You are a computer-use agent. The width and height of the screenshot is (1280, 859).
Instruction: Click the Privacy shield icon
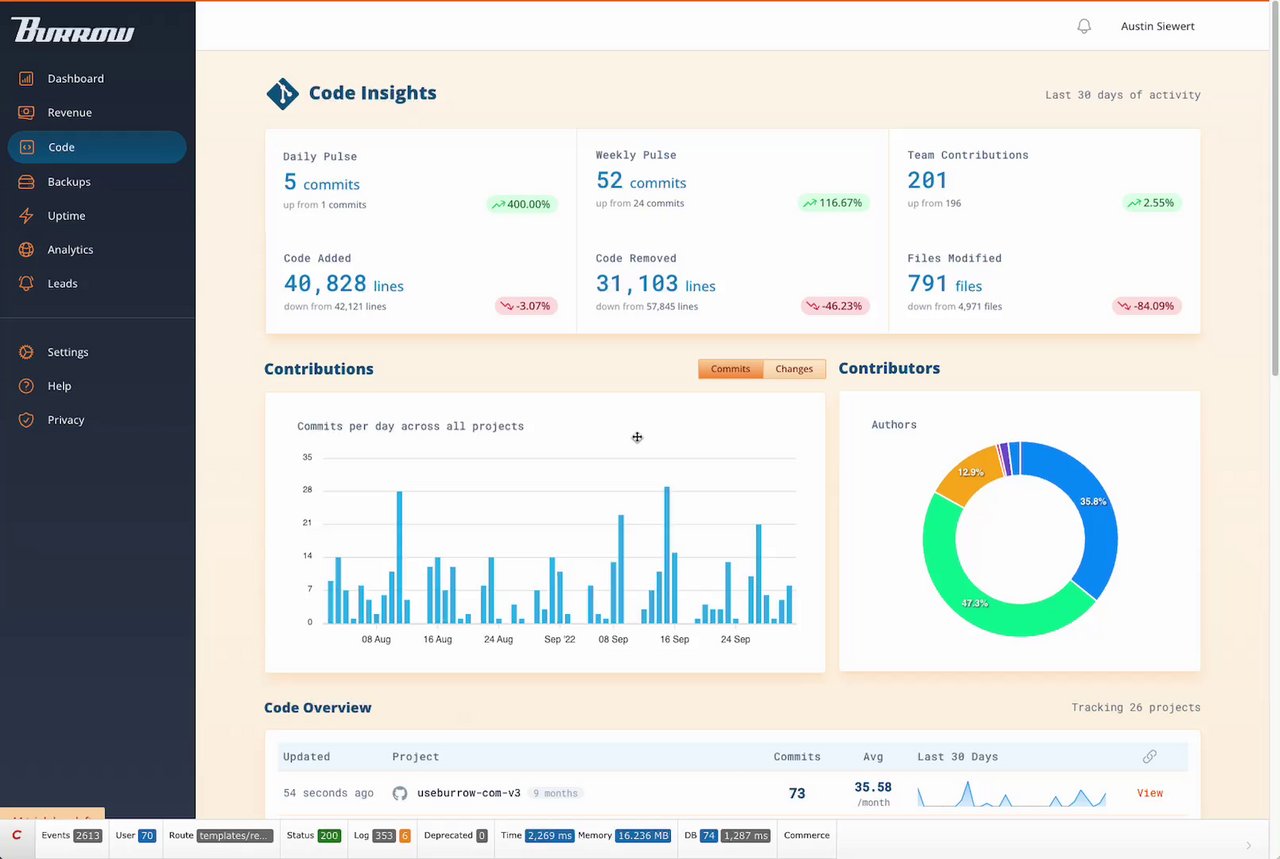coord(27,420)
